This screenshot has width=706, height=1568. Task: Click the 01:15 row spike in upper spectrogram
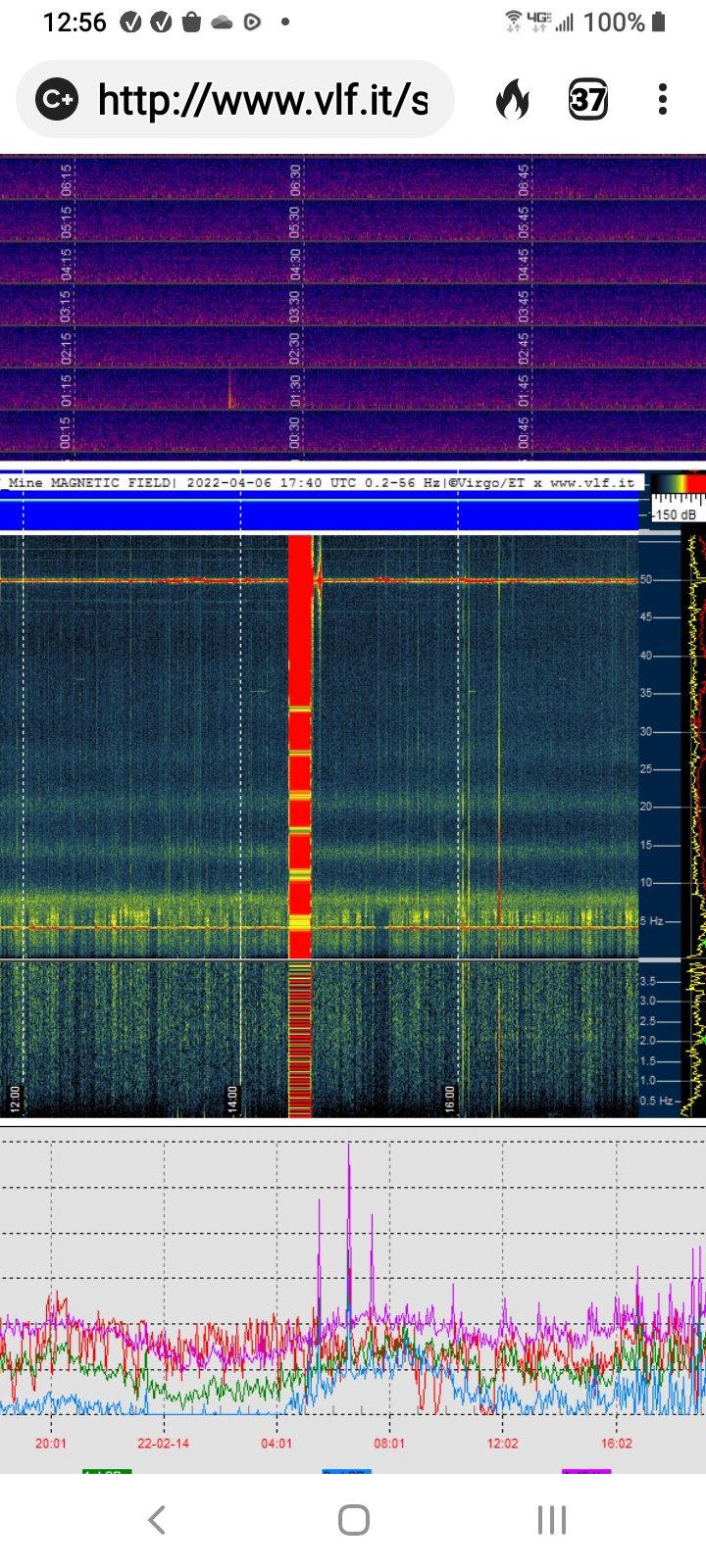tap(230, 390)
